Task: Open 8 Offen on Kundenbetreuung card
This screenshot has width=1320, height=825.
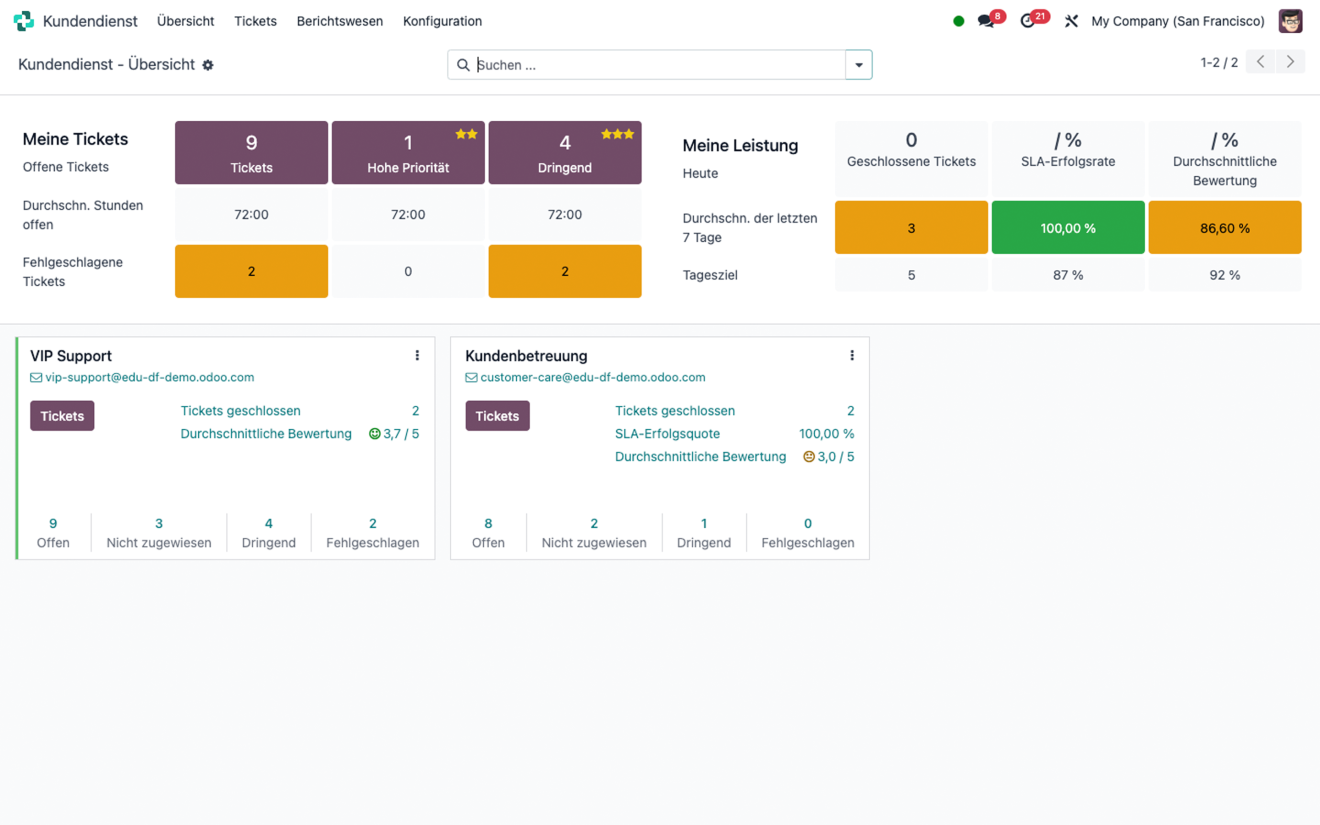Action: [488, 533]
